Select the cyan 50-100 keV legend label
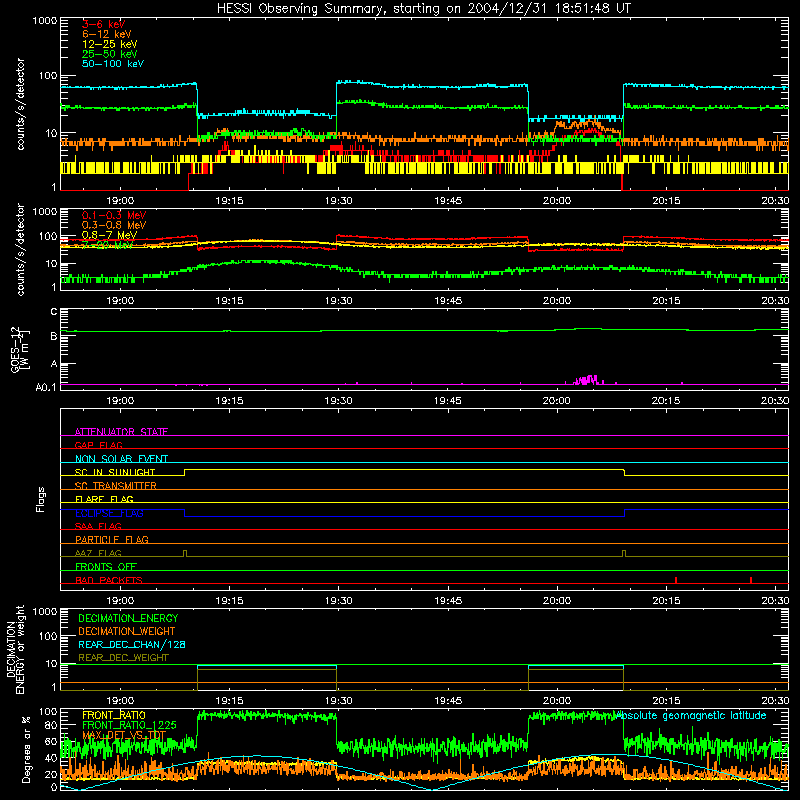The width and height of the screenshot is (800, 800). coord(113,63)
